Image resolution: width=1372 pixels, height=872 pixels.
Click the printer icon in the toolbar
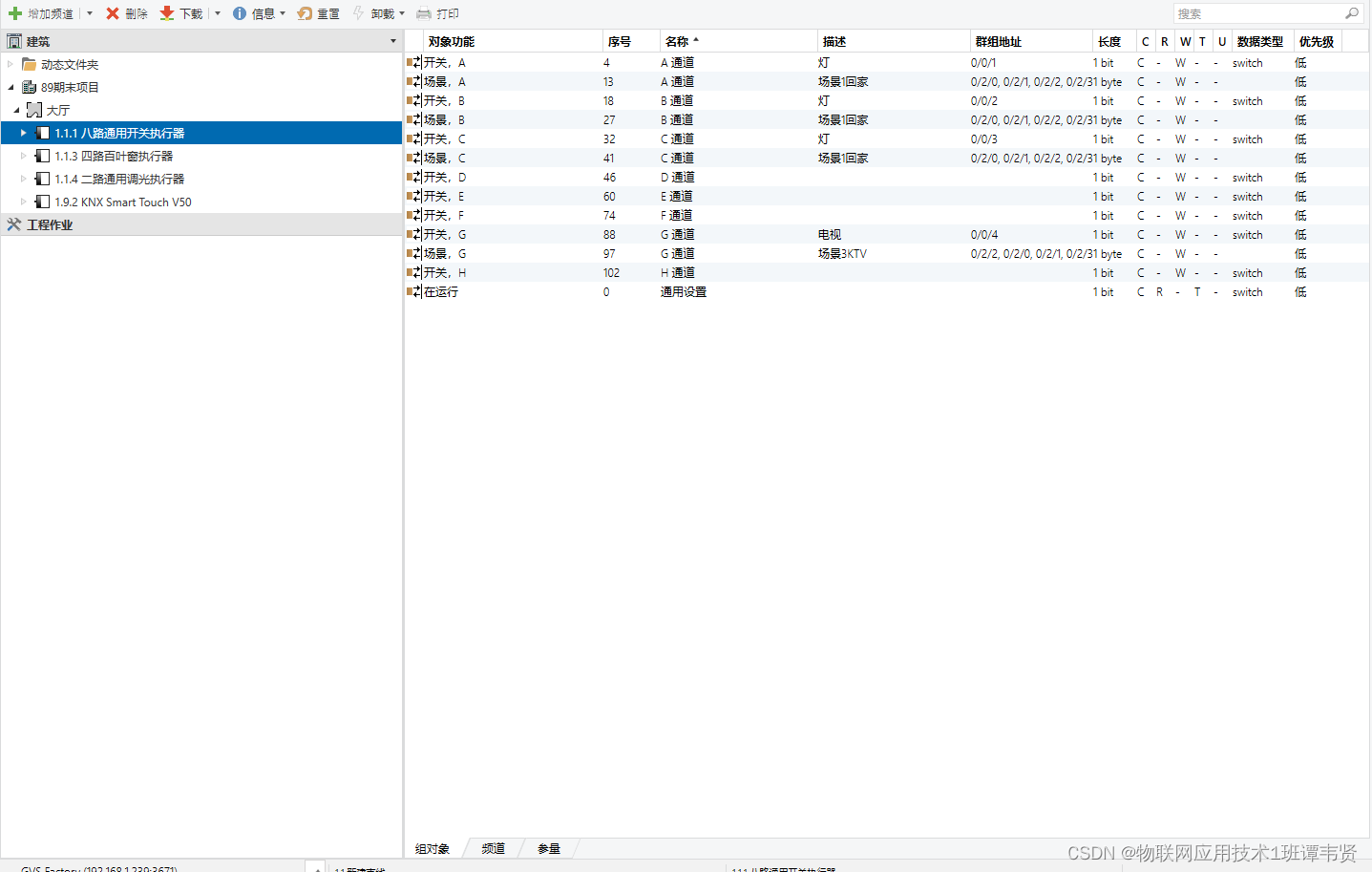424,13
